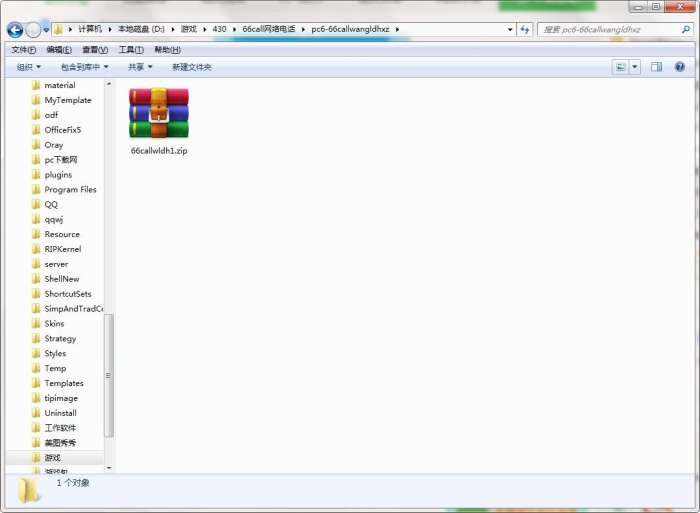This screenshot has height=513, width=700.
Task: Select the Resource folder
Action: (x=62, y=234)
